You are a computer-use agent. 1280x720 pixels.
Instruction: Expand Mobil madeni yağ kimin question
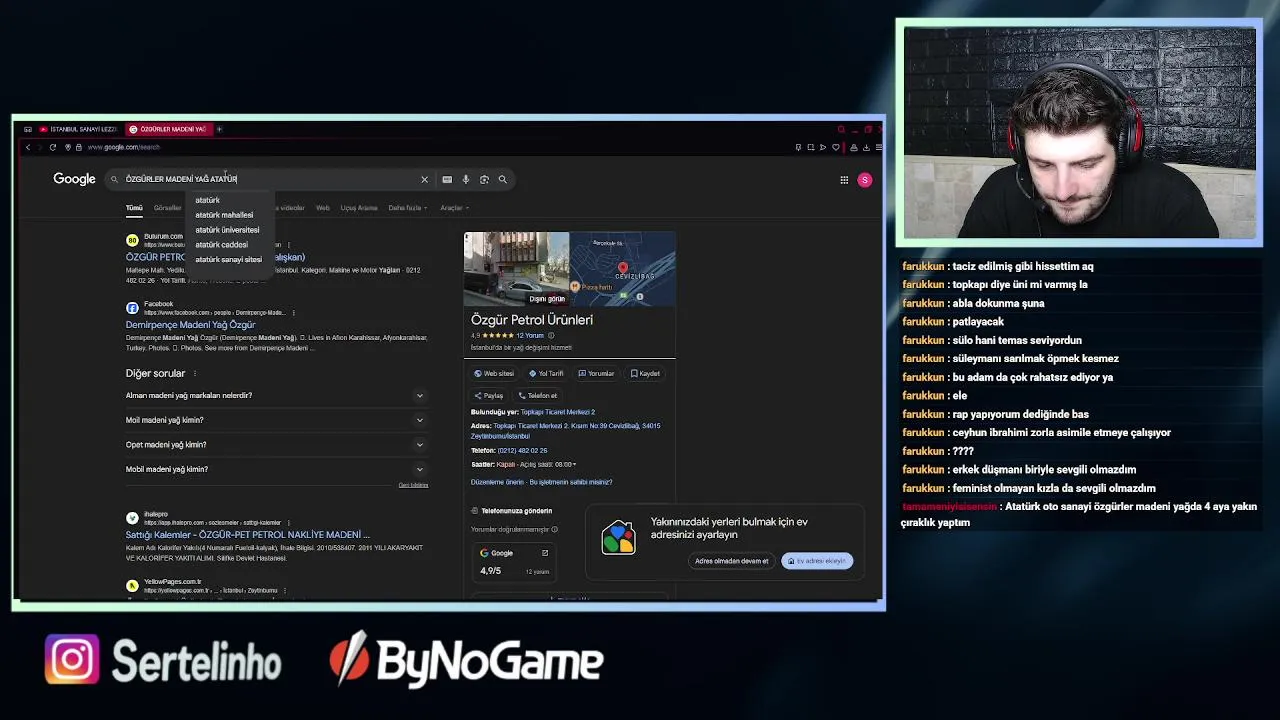pos(276,469)
